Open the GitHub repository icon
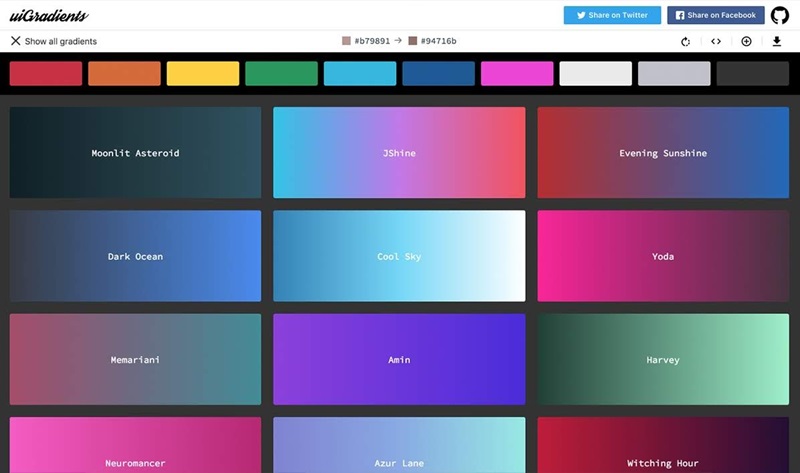This screenshot has height=473, width=800. click(779, 15)
